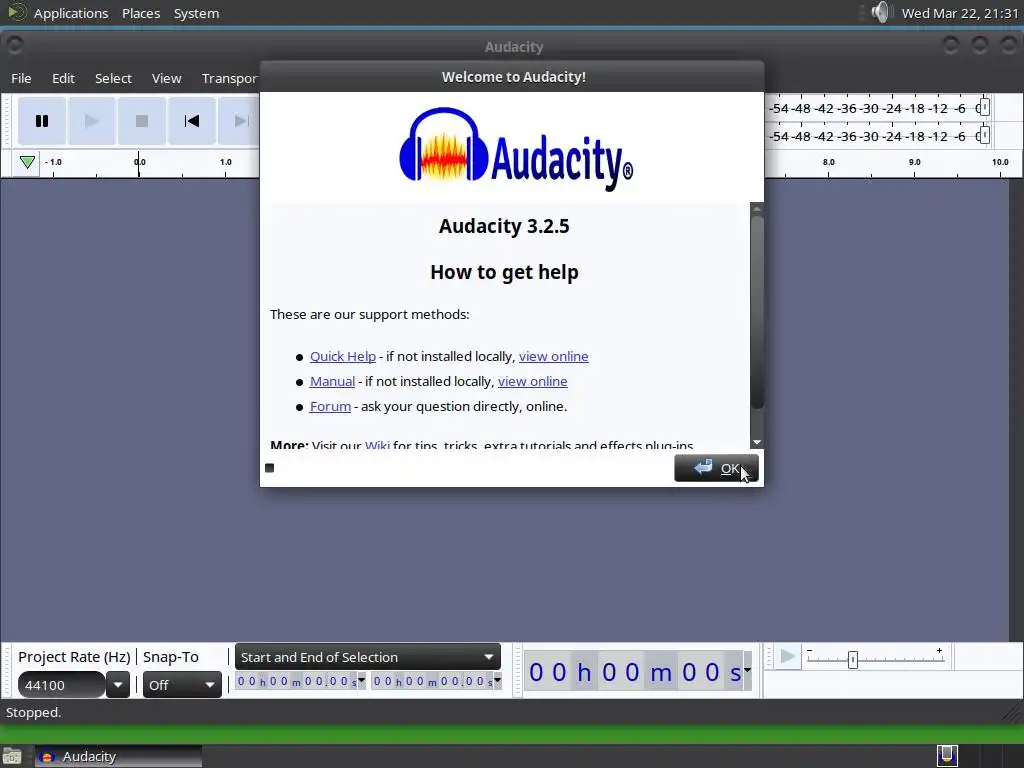This screenshot has width=1024, height=768.
Task: Click the window menu icon left of the Audacity title
Action: [14, 46]
